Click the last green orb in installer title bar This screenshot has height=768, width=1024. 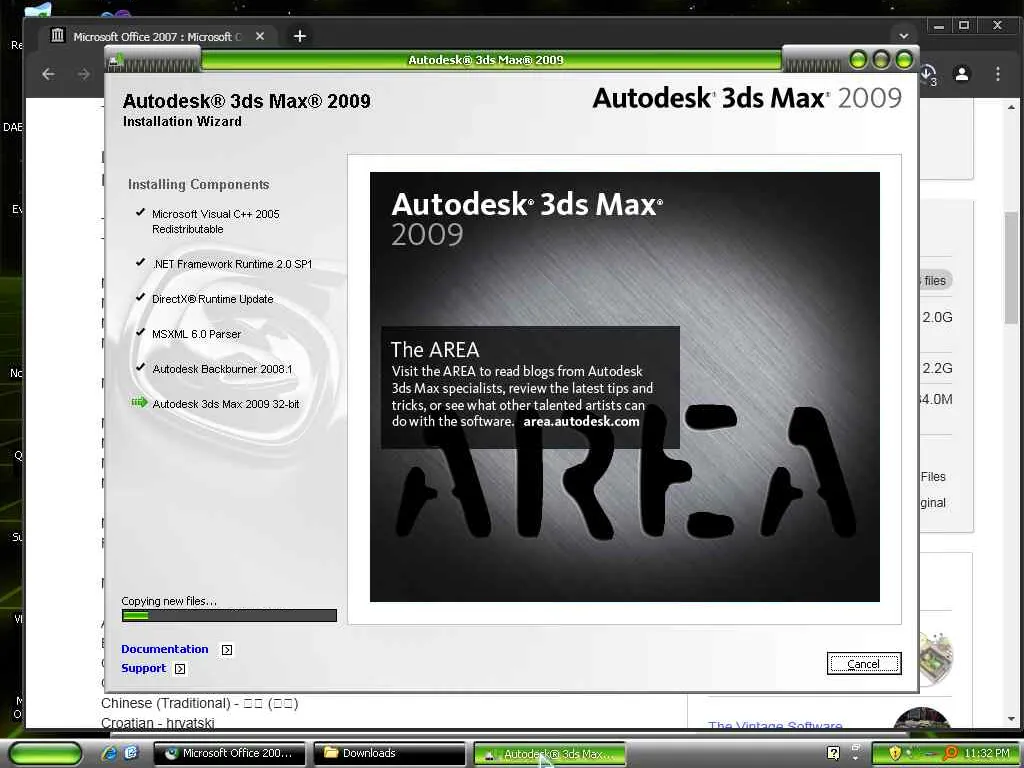click(x=904, y=60)
